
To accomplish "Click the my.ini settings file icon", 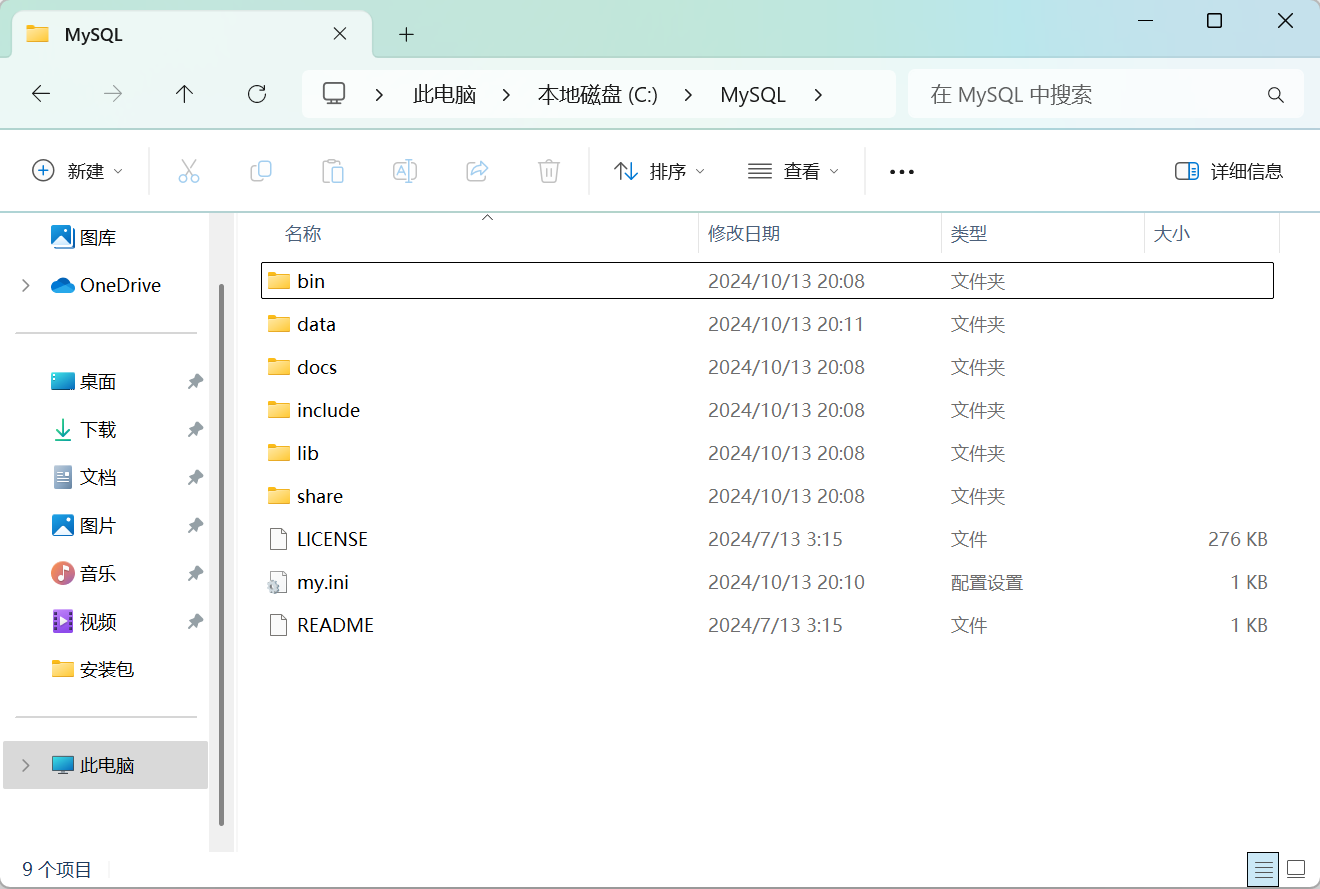I will point(278,583).
